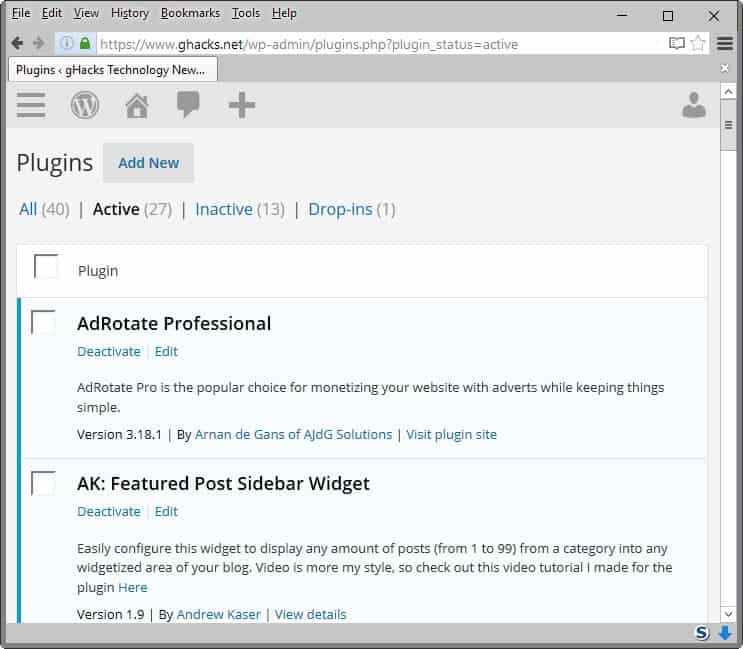The image size is (743, 649).
Task: Deactivate AdRotate Professional
Action: (109, 352)
